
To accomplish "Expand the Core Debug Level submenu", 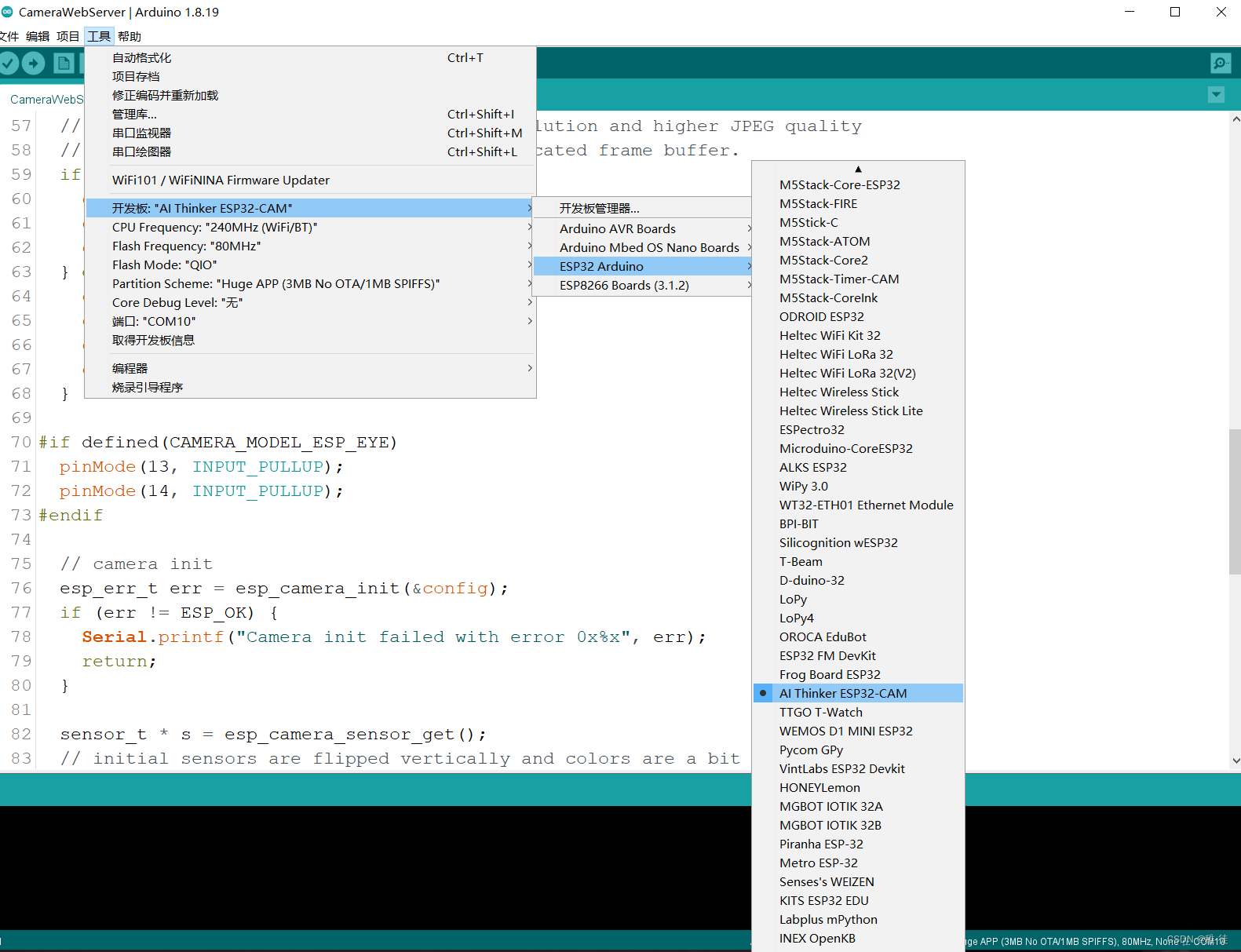I will pos(310,302).
